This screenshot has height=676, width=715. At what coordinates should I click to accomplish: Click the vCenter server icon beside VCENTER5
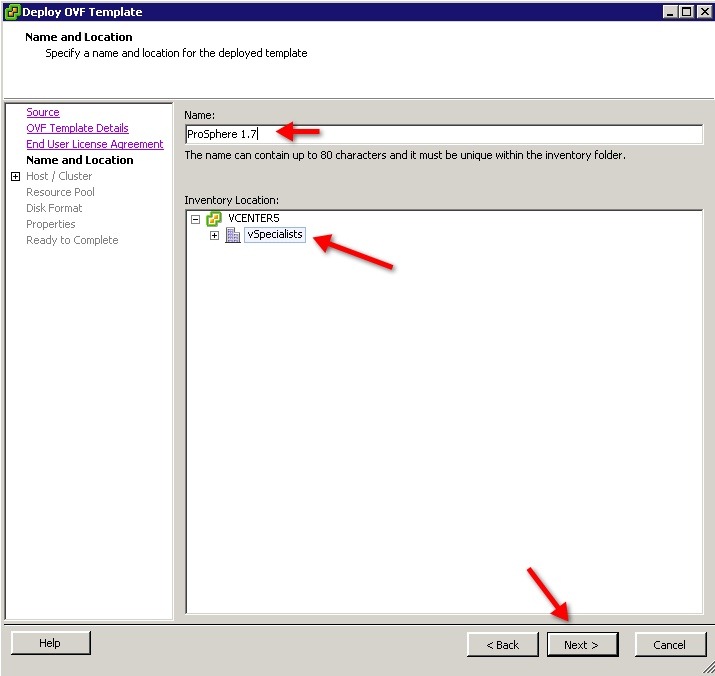click(x=213, y=219)
